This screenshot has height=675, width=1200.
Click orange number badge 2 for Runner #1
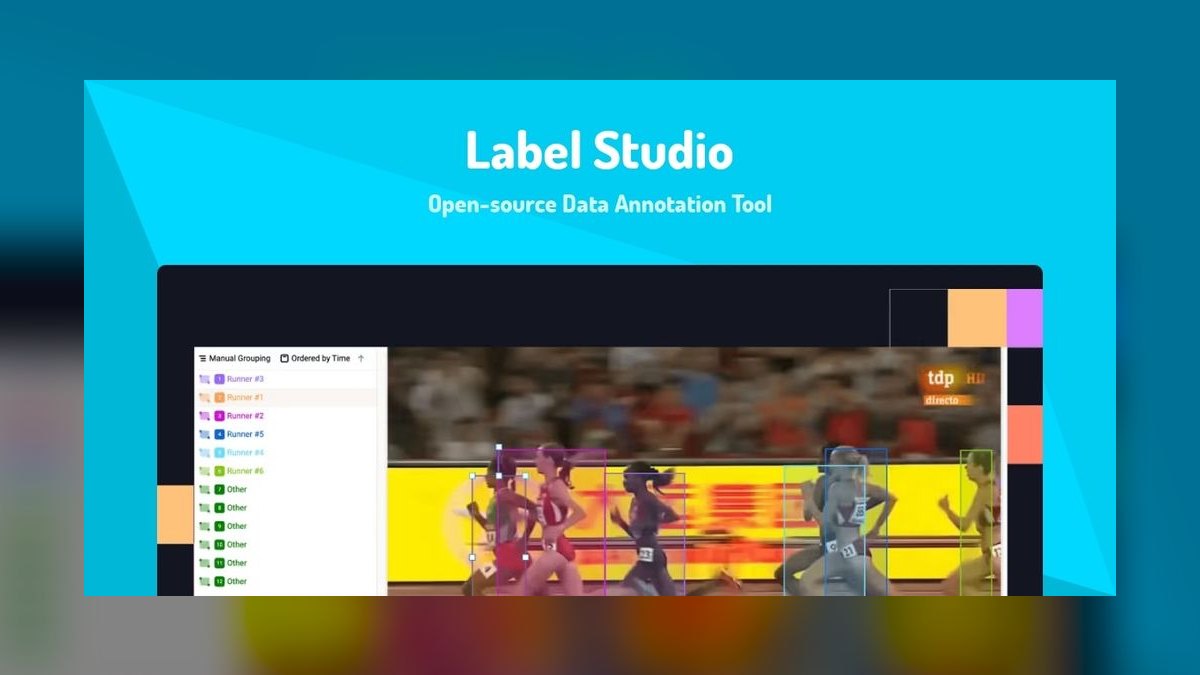coord(219,398)
